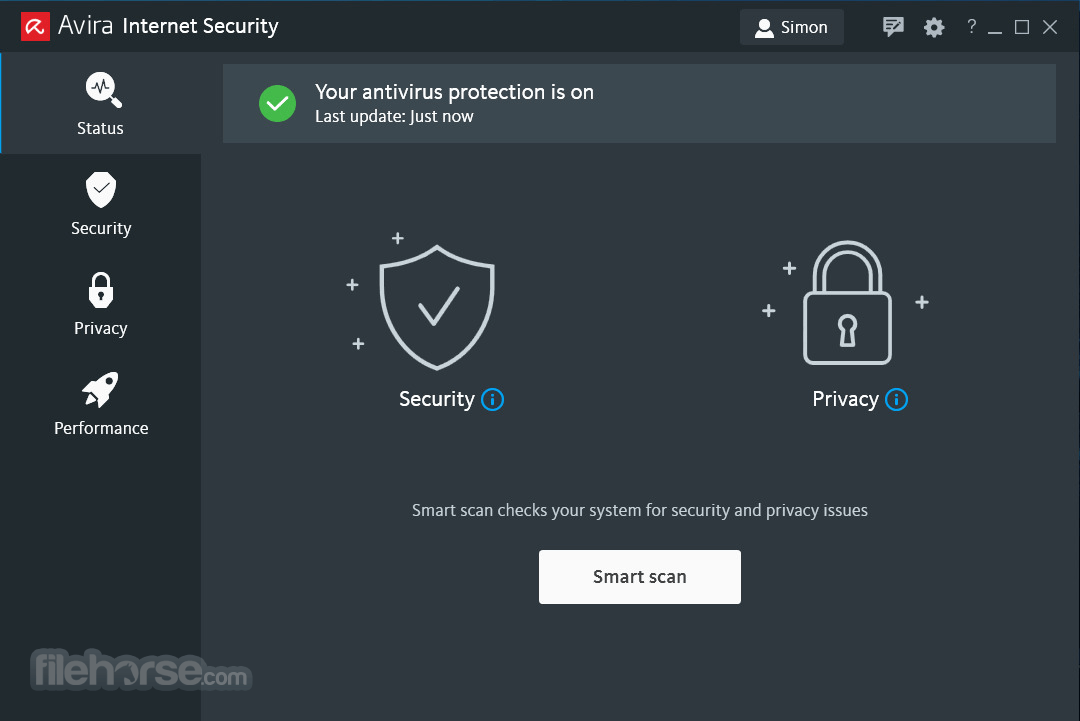Click the Security label under shield

coord(437,399)
